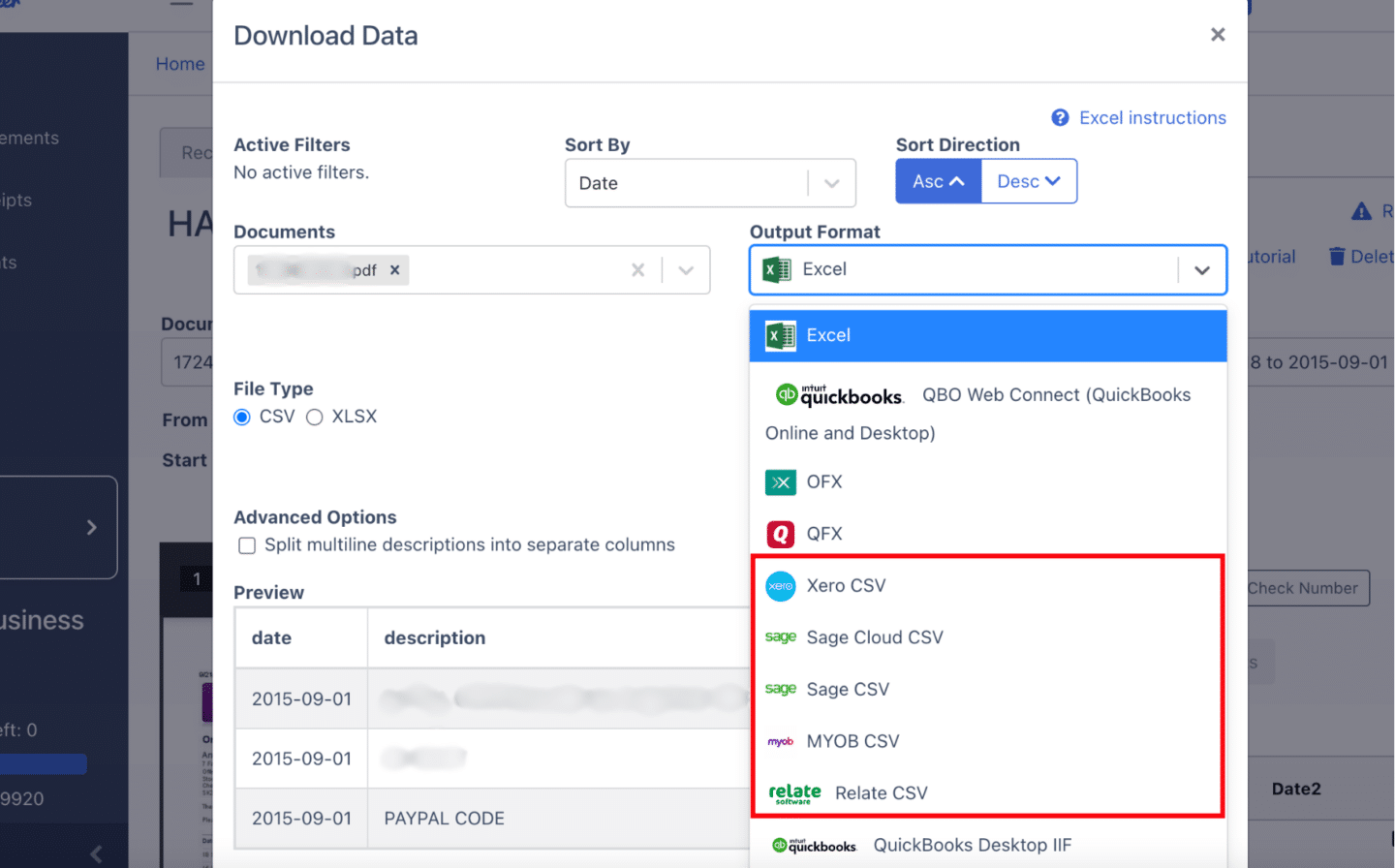The height and width of the screenshot is (868, 1395).
Task: Click the 2015-09-01 date in the PAYPAL CODE row
Action: tap(301, 819)
